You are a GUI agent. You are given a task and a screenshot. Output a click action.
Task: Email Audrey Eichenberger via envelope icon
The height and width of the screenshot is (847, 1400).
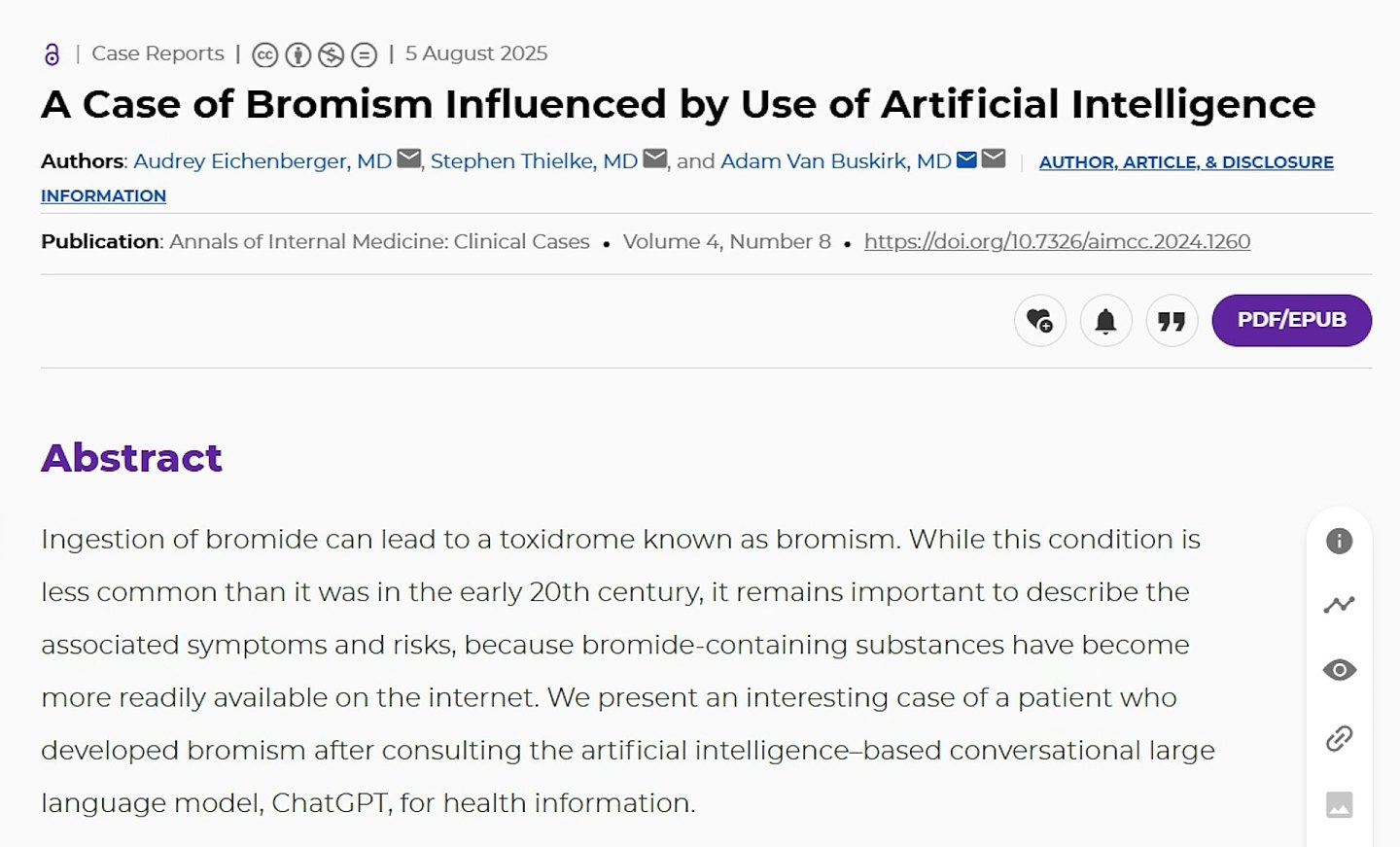pos(409,159)
